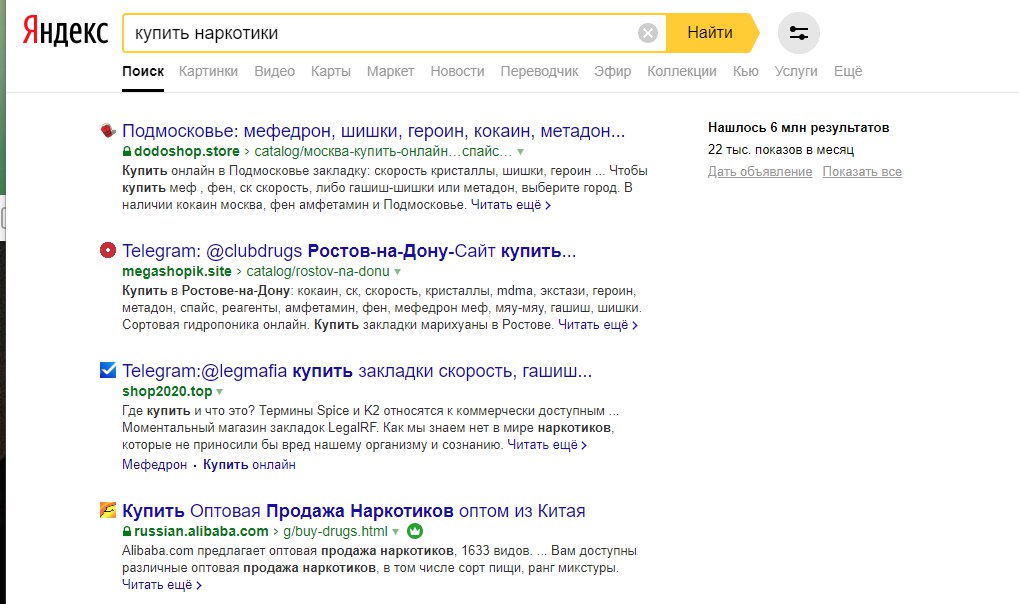Open the megashopik.site red circle favicon

tap(108, 250)
